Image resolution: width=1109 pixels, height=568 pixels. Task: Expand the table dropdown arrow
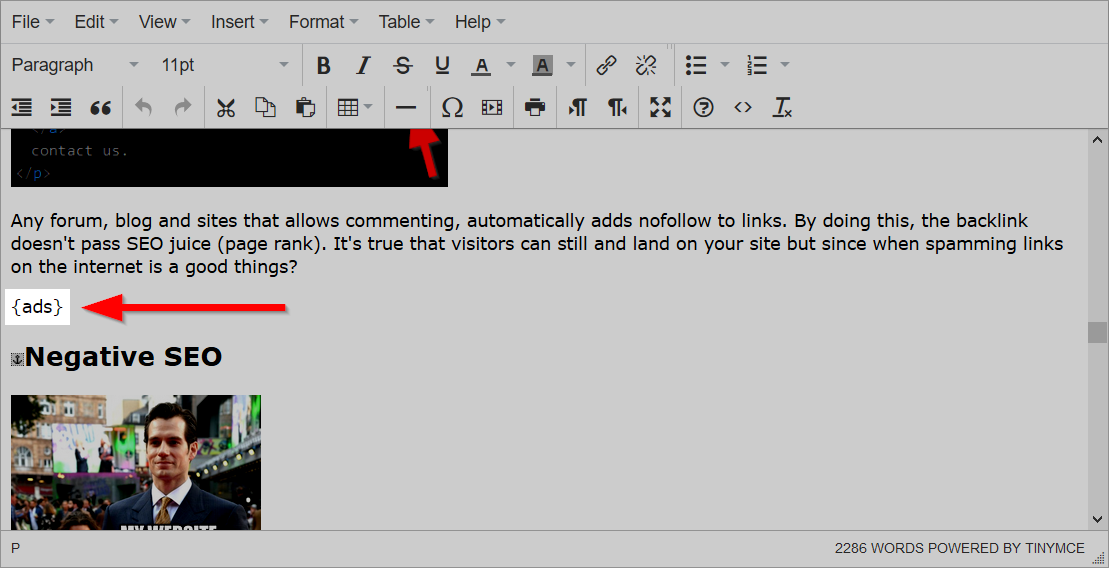coord(368,108)
